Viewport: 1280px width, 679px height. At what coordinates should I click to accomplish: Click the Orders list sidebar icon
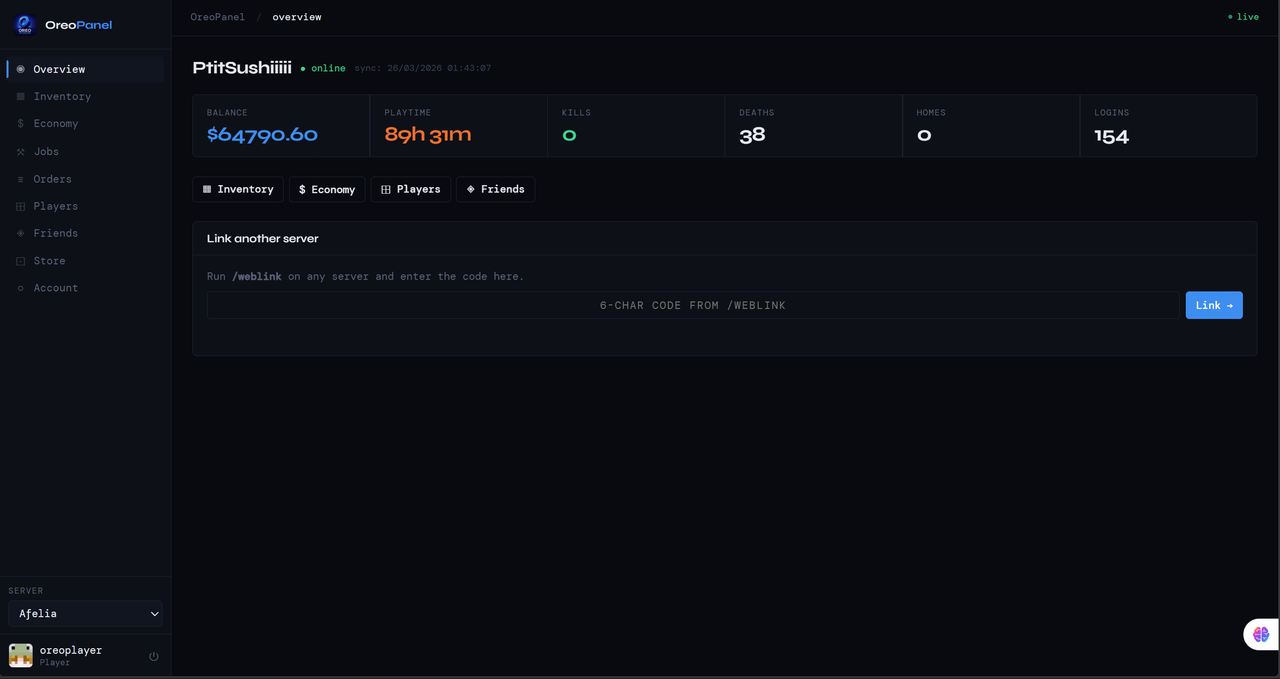[20, 179]
